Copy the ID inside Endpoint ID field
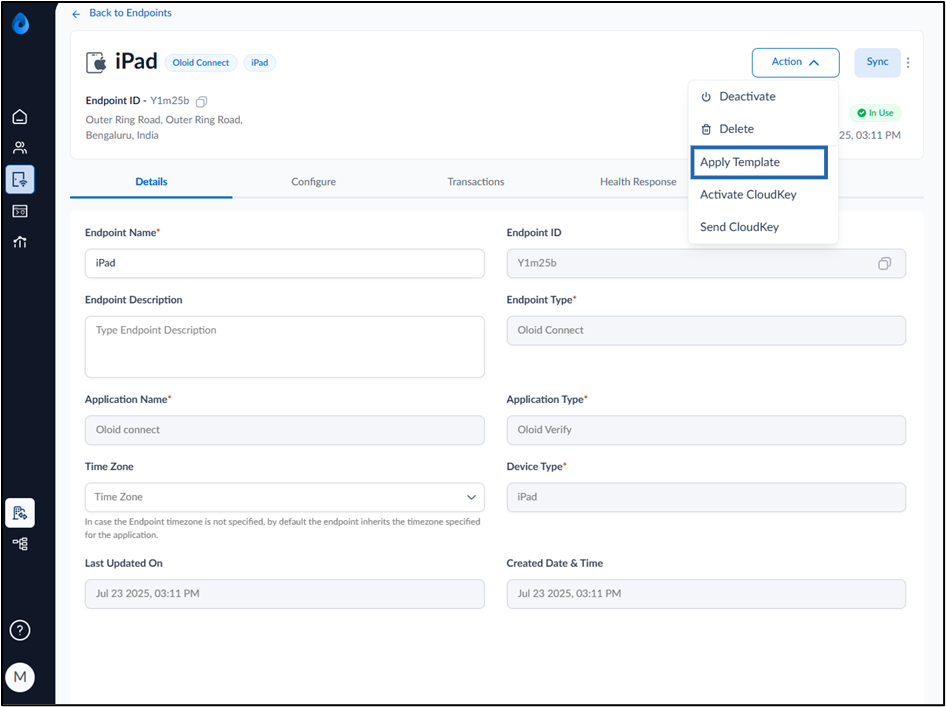Image resolution: width=946 pixels, height=707 pixels. point(884,264)
